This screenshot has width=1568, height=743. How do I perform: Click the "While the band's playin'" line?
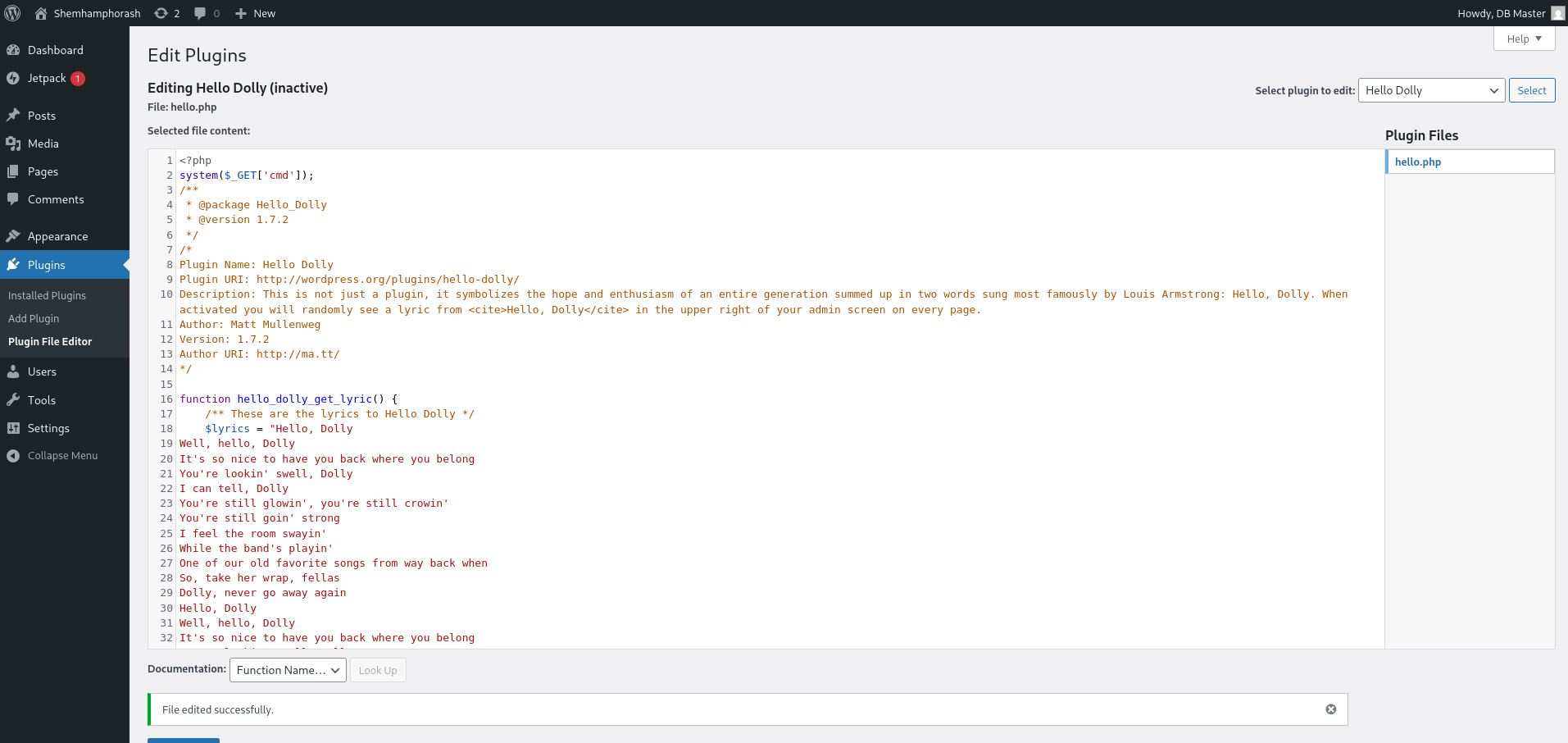pos(257,548)
